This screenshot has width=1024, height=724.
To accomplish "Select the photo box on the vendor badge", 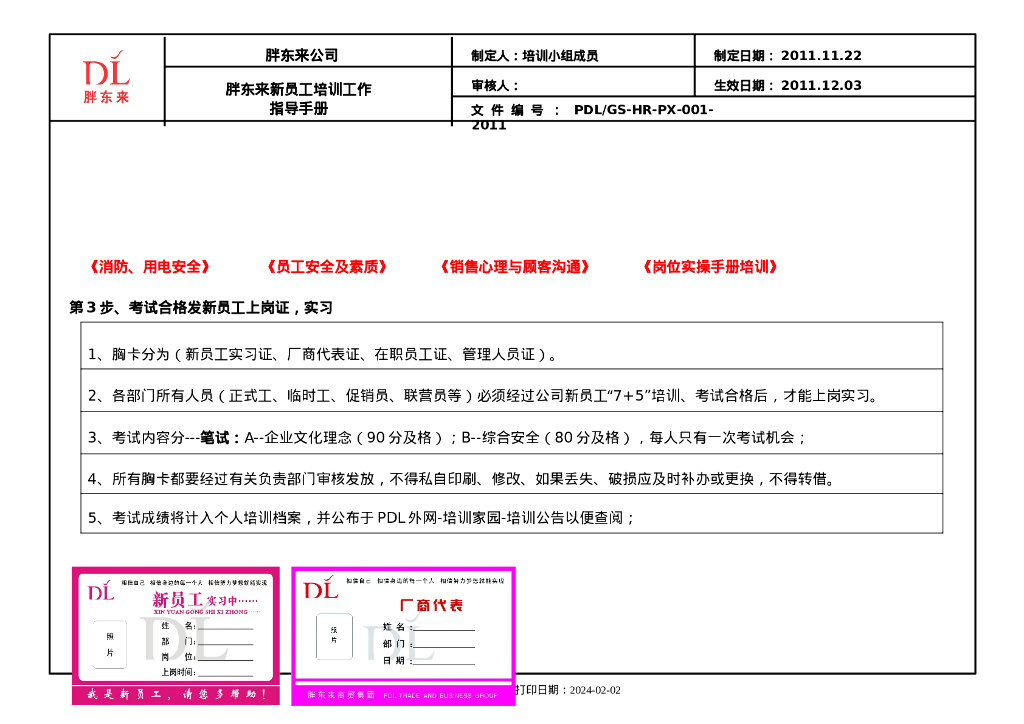I will pyautogui.click(x=335, y=636).
